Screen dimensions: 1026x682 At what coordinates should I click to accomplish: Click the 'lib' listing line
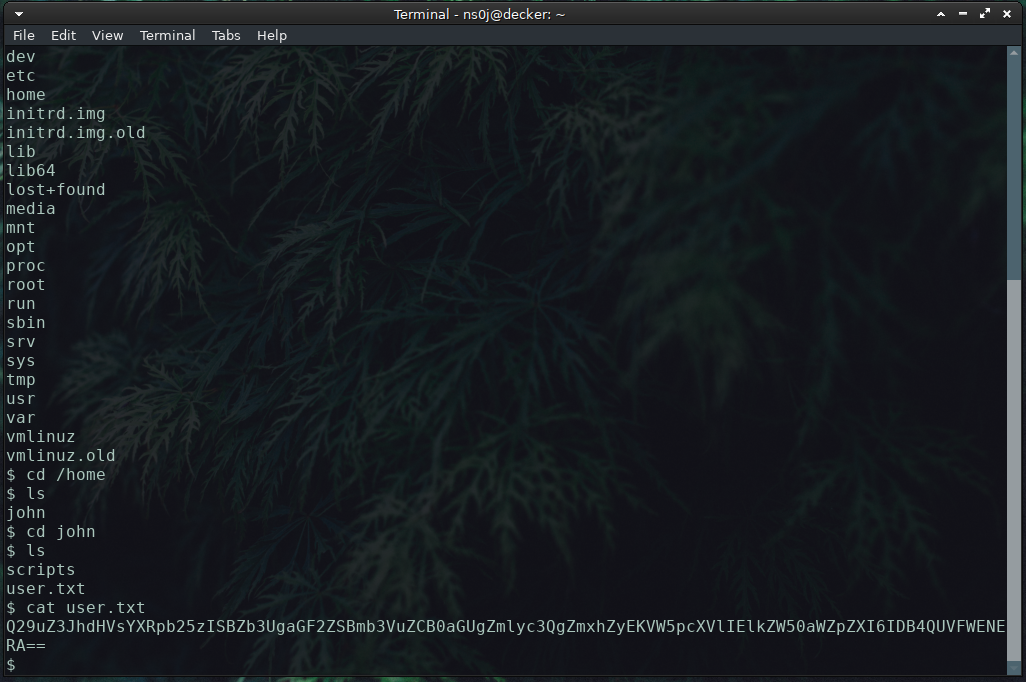point(20,152)
